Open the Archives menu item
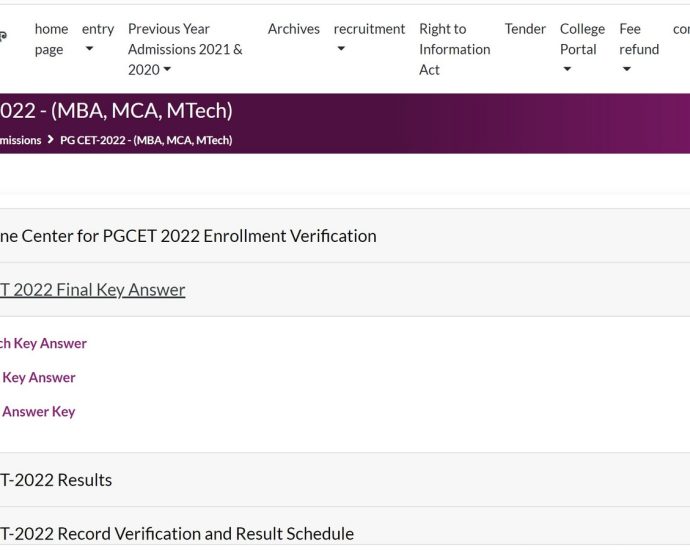The image size is (690, 550). point(294,29)
